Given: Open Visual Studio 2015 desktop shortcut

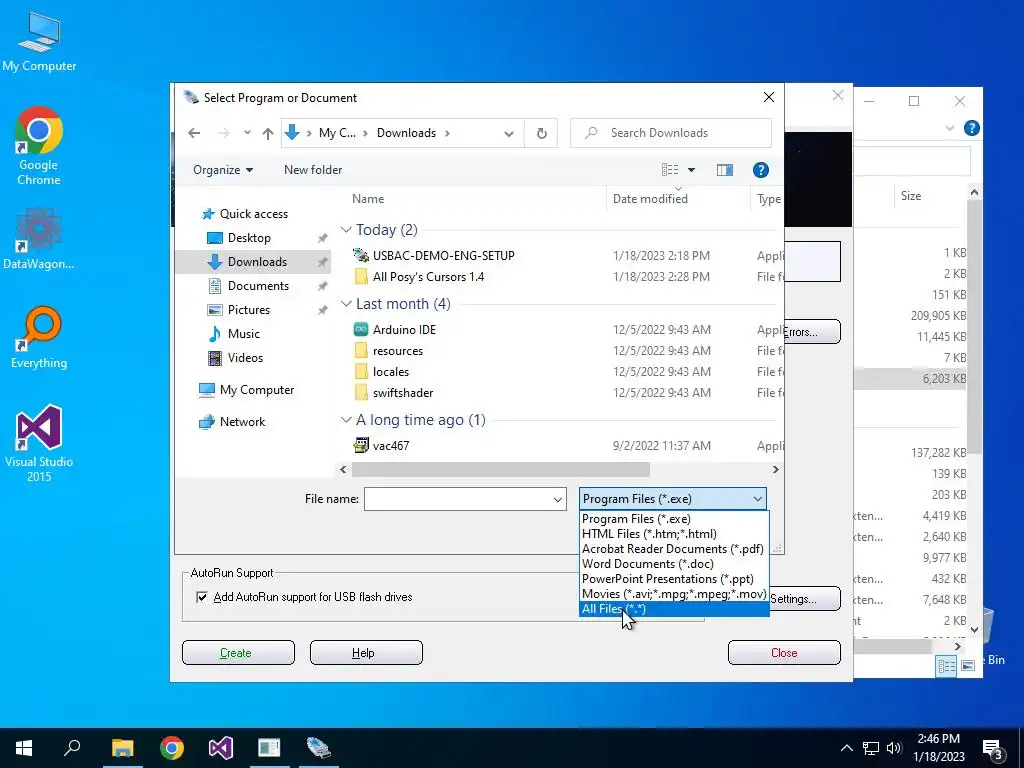Looking at the screenshot, I should click(39, 443).
